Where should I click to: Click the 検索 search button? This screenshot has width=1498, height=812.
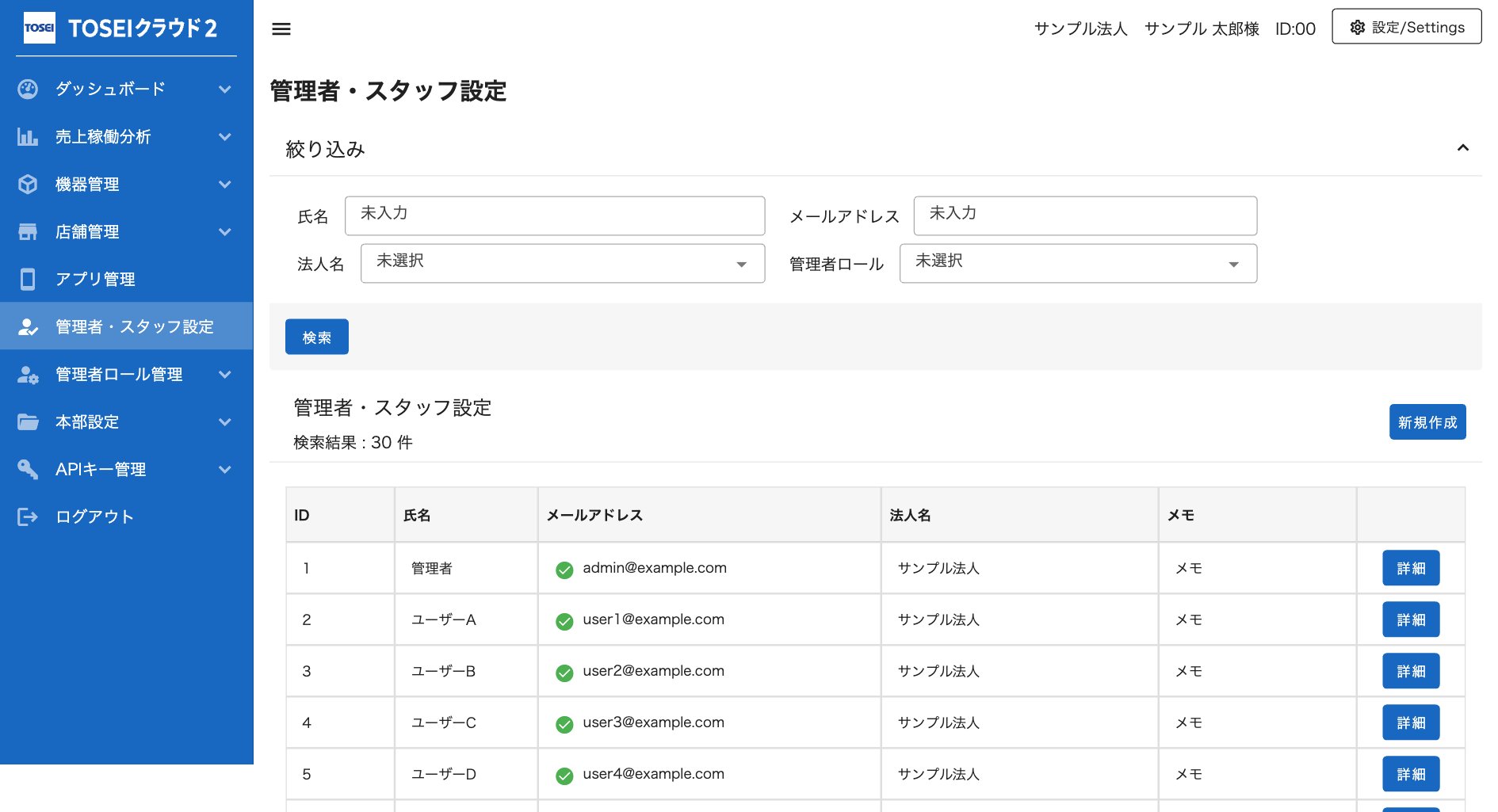coord(317,337)
